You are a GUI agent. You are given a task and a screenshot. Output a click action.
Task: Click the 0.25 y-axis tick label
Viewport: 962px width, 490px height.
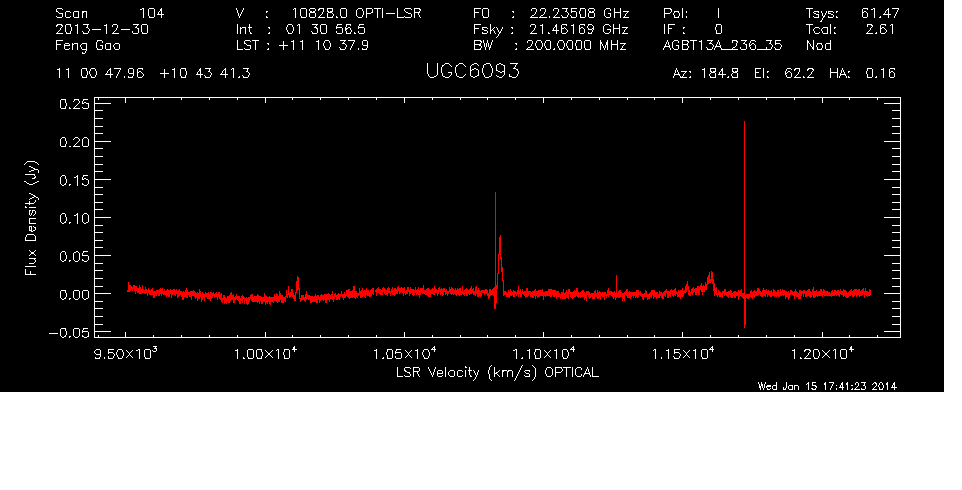click(x=74, y=104)
